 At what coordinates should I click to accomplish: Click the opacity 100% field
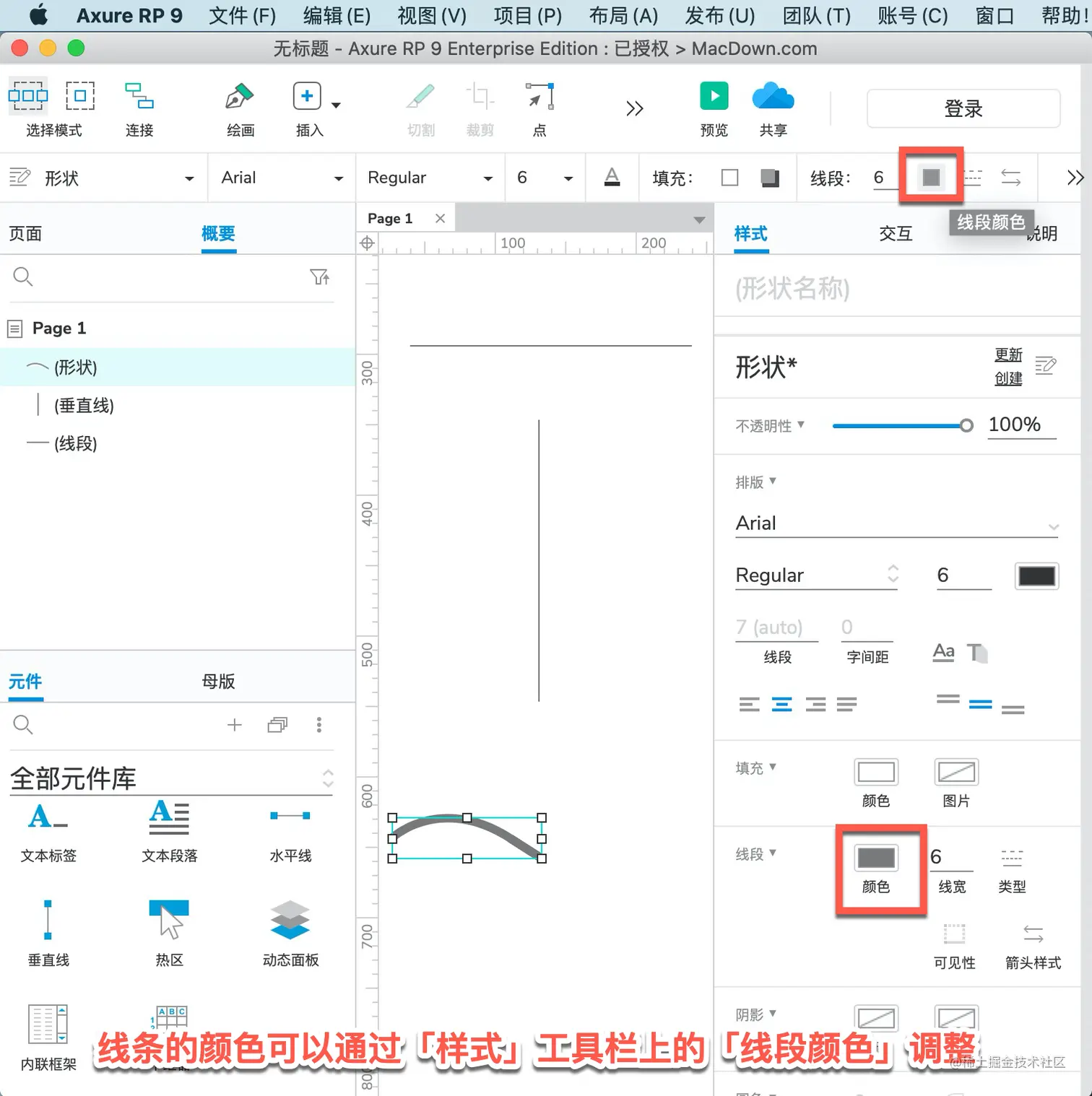pyautogui.click(x=1021, y=425)
